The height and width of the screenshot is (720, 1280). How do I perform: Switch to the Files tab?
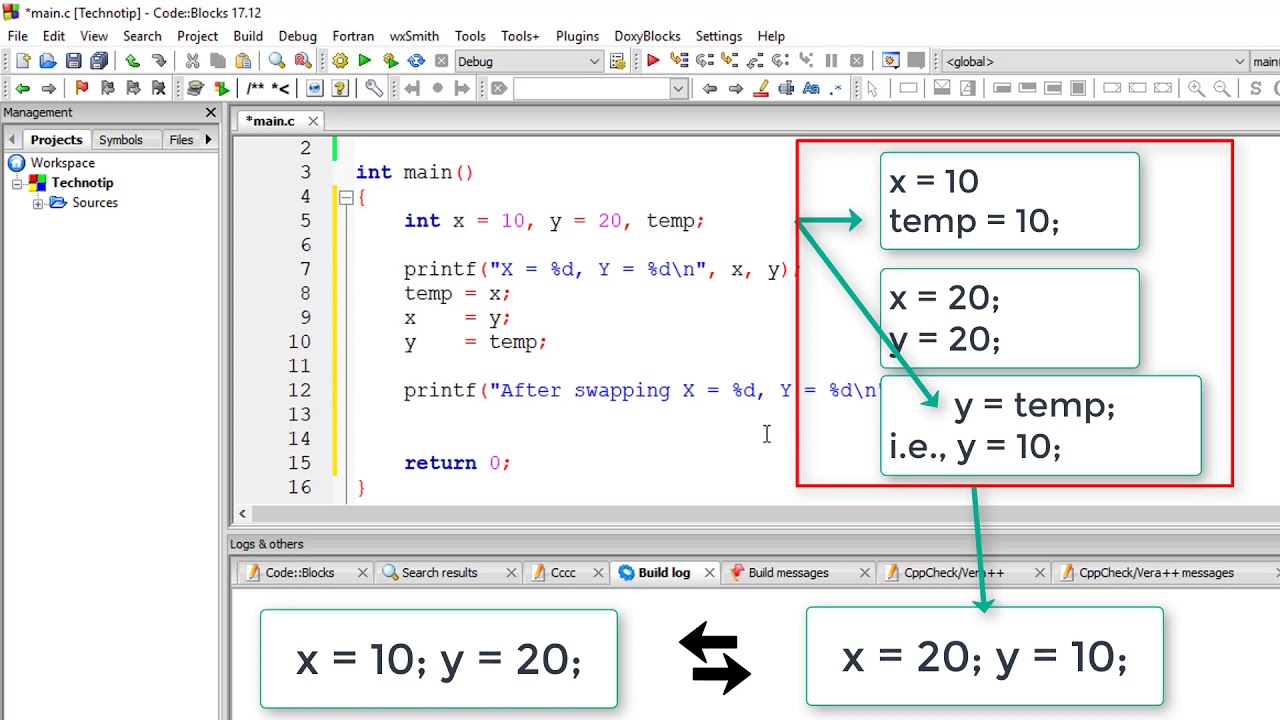click(181, 140)
